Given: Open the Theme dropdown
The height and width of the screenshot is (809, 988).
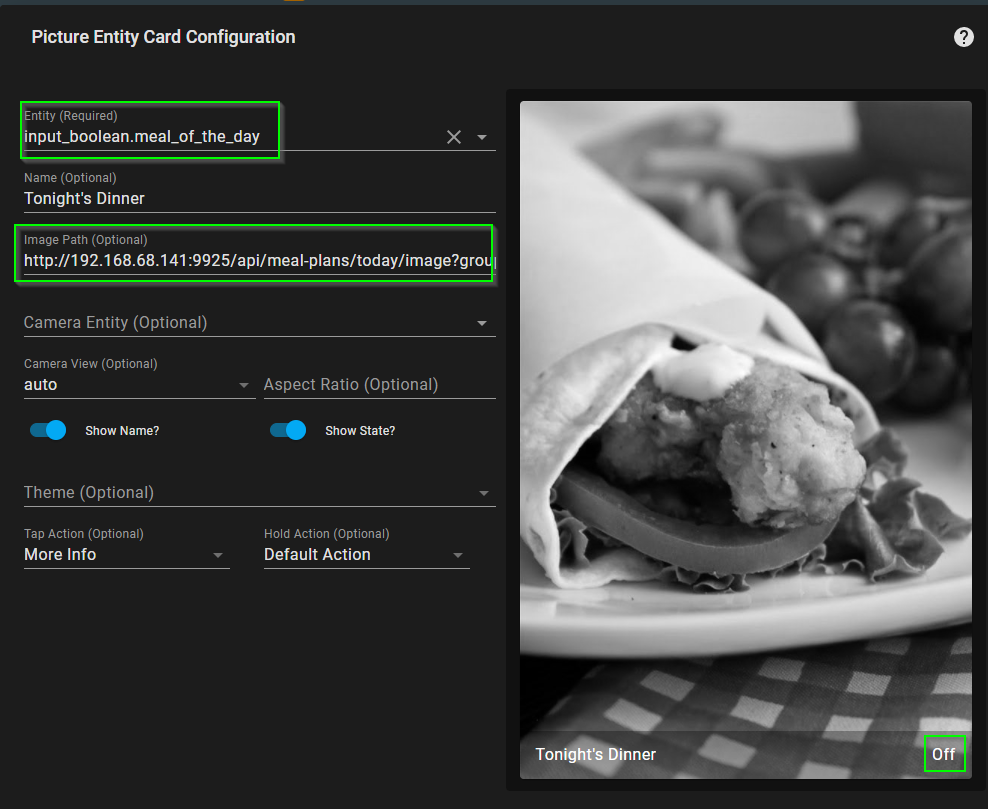Looking at the screenshot, I should [260, 493].
